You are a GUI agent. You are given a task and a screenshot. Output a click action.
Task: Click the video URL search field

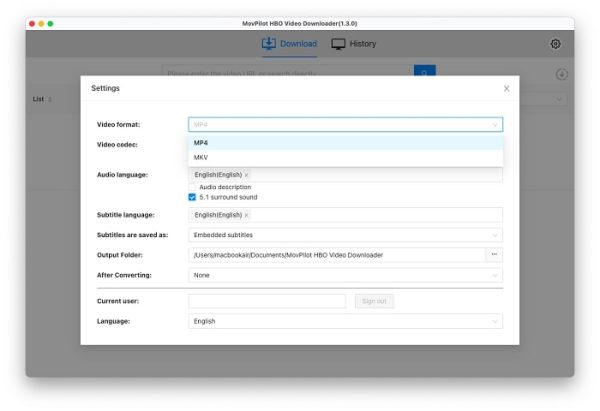click(288, 70)
